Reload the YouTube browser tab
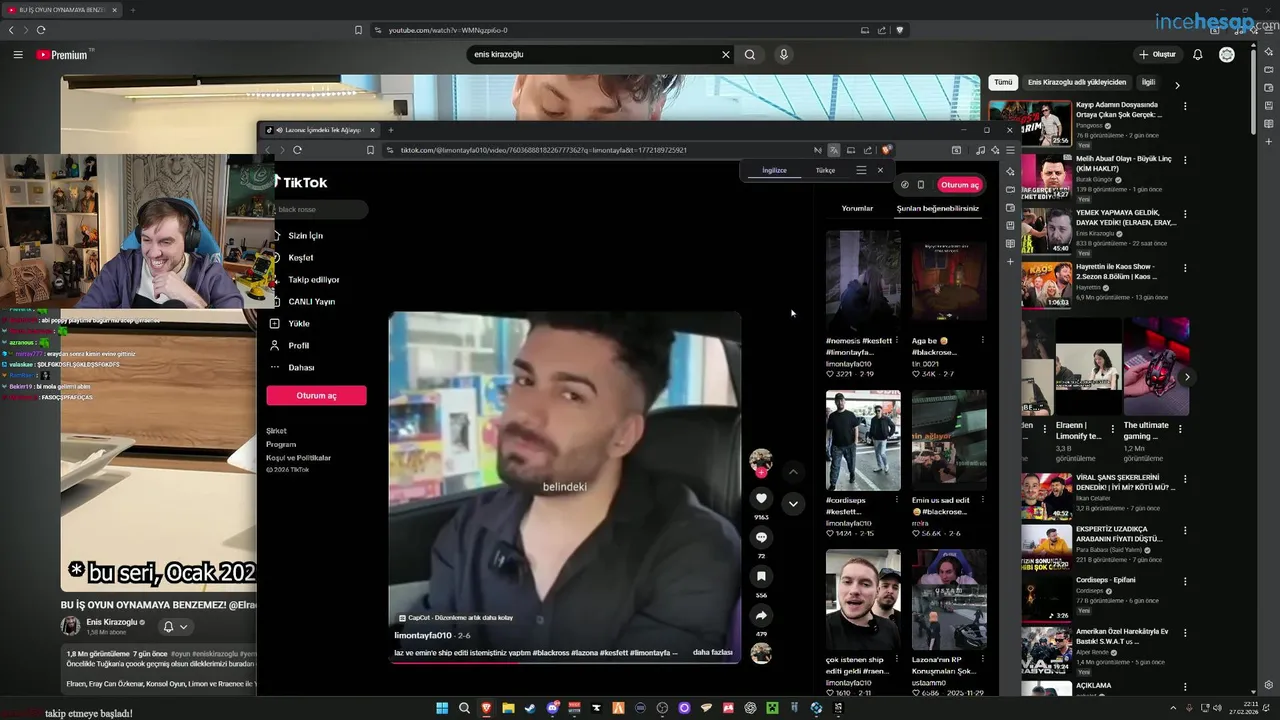The width and height of the screenshot is (1280, 720). point(41,30)
